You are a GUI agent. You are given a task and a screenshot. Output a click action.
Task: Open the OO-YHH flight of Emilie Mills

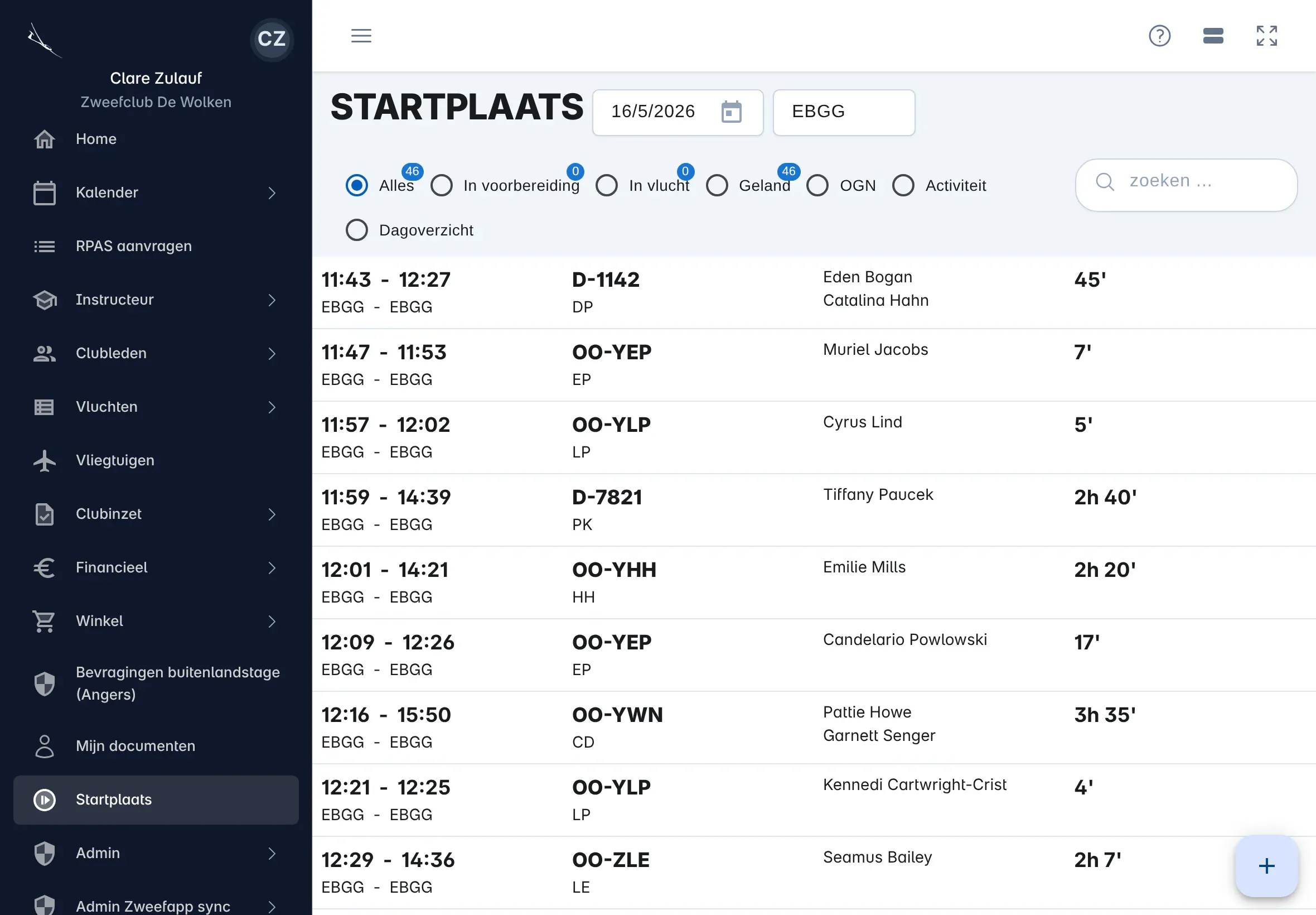tap(814, 582)
